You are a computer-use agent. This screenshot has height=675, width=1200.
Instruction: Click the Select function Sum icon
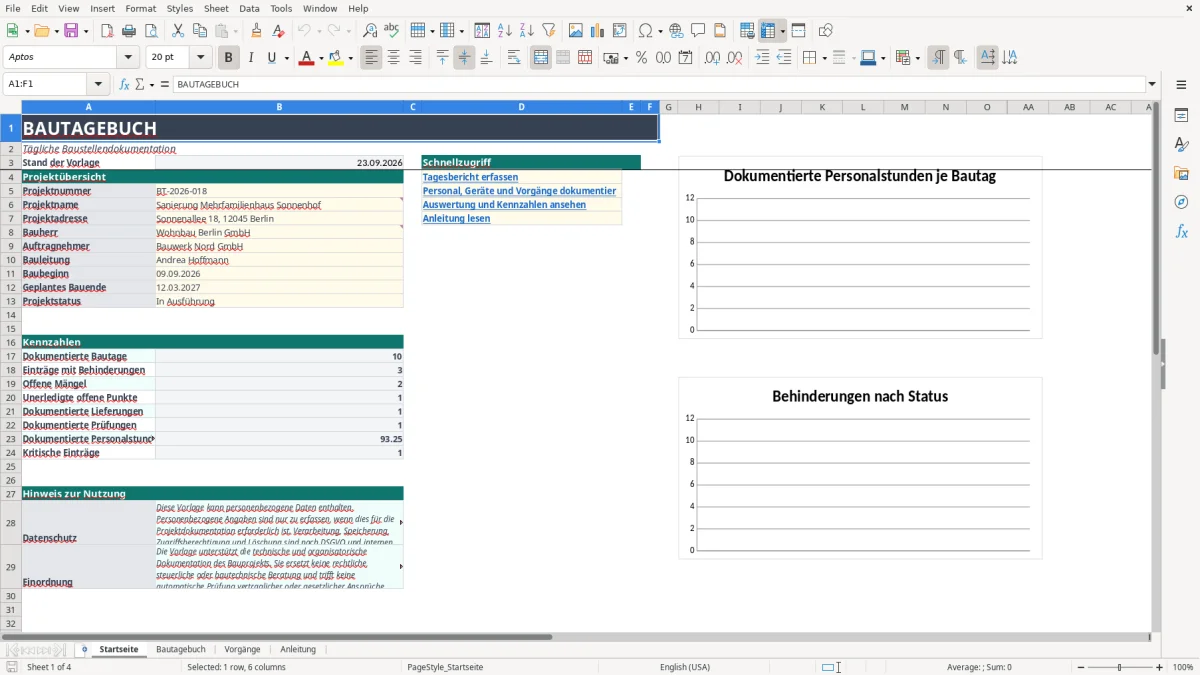140,84
